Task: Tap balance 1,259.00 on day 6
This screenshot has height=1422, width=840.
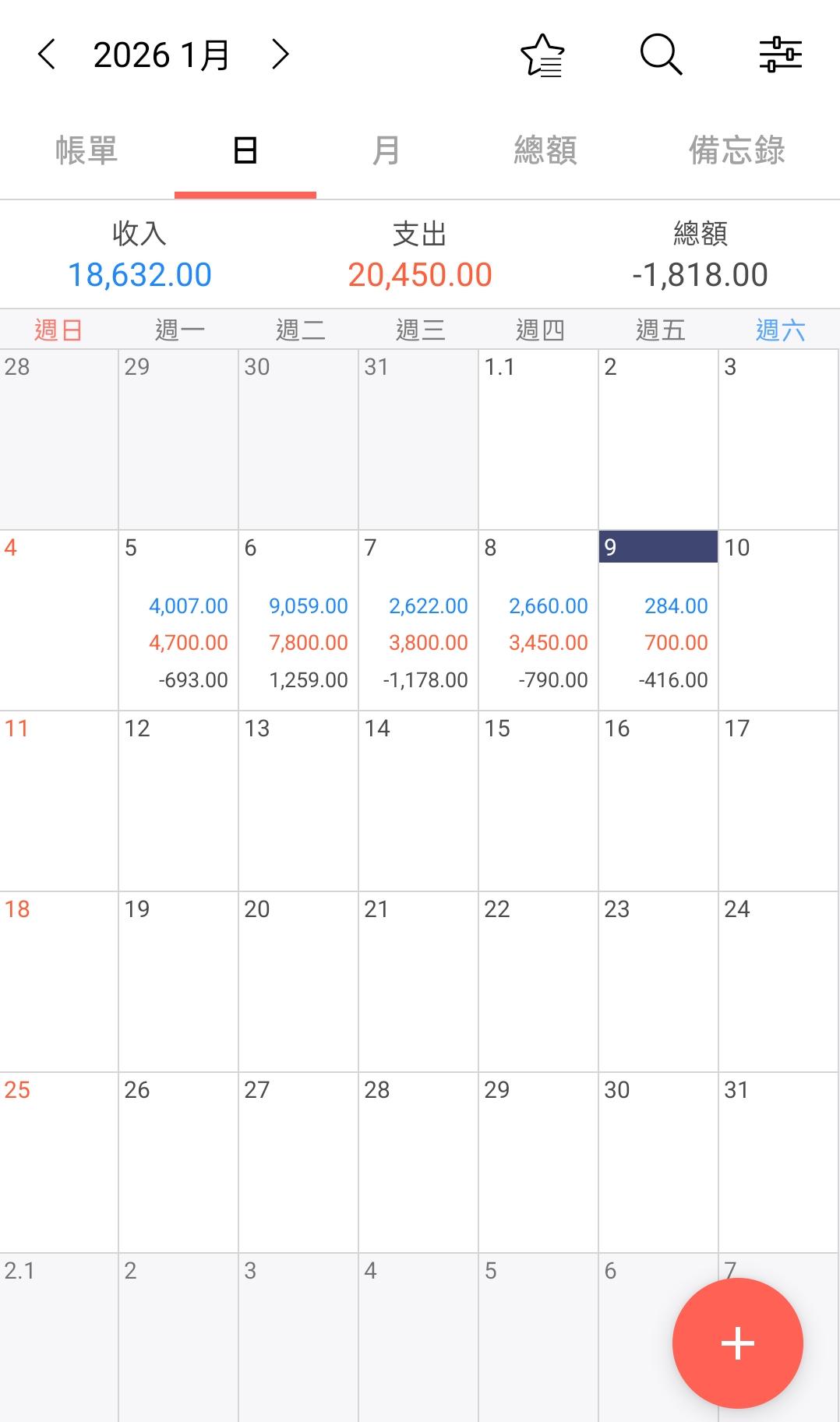Action: (309, 680)
